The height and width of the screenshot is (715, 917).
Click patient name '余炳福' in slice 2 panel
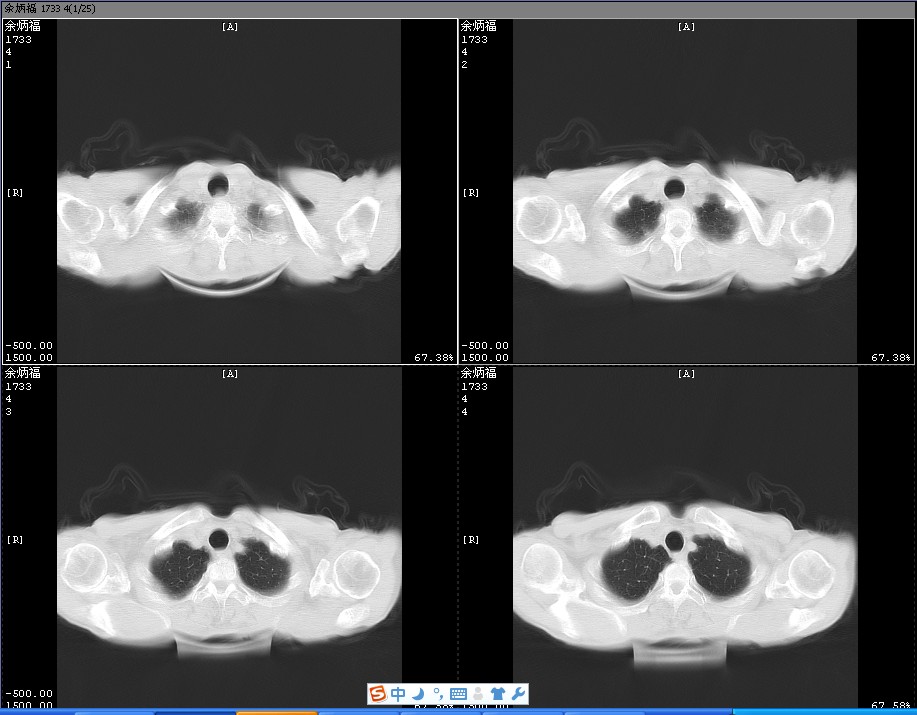pyautogui.click(x=478, y=26)
